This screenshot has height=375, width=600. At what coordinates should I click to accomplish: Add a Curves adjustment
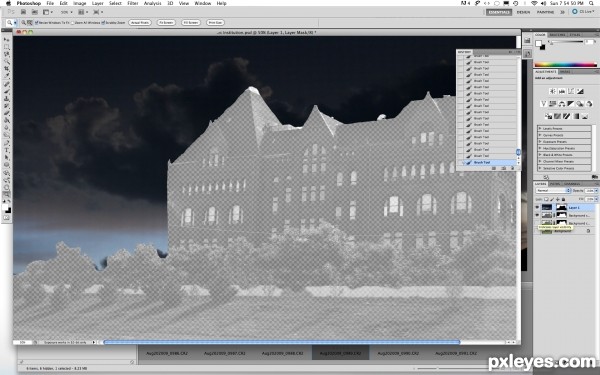point(571,91)
